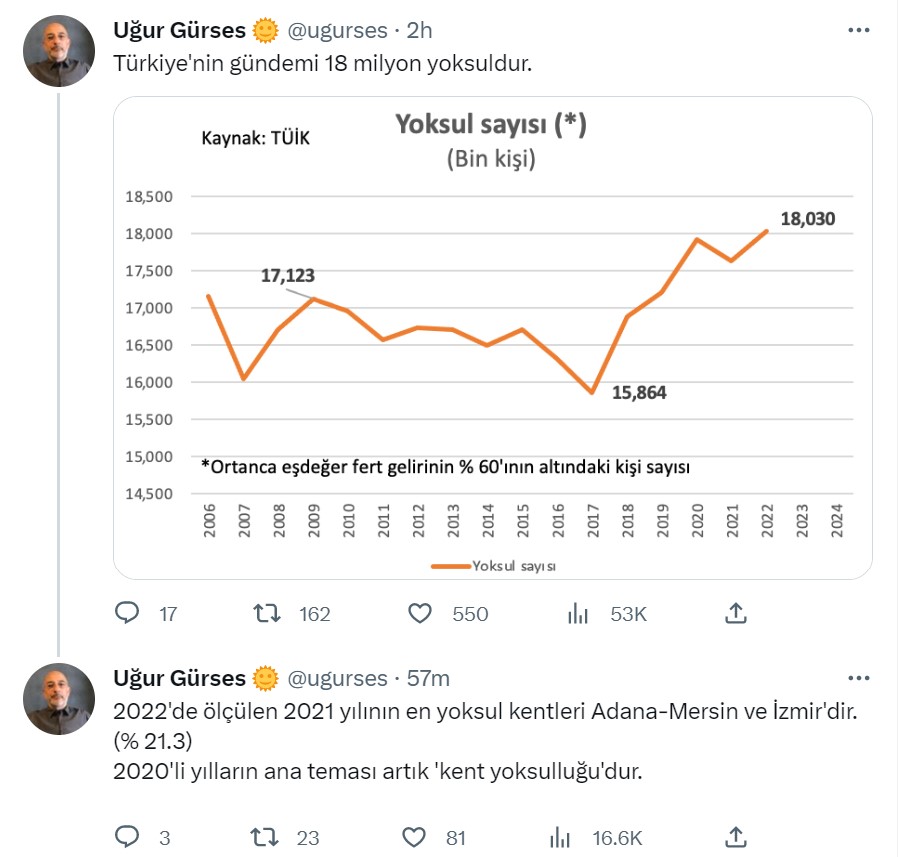Reply to the second tweet with 3 replies
This screenshot has height=857, width=900.
[x=127, y=837]
